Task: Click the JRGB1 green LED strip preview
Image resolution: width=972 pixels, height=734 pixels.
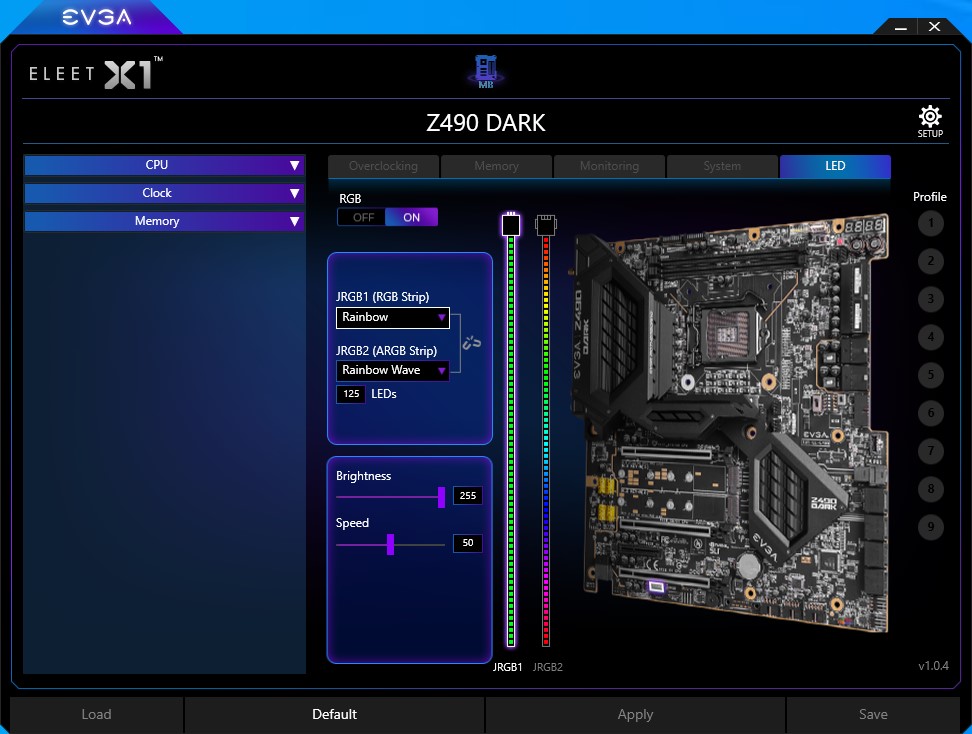Action: tap(511, 441)
